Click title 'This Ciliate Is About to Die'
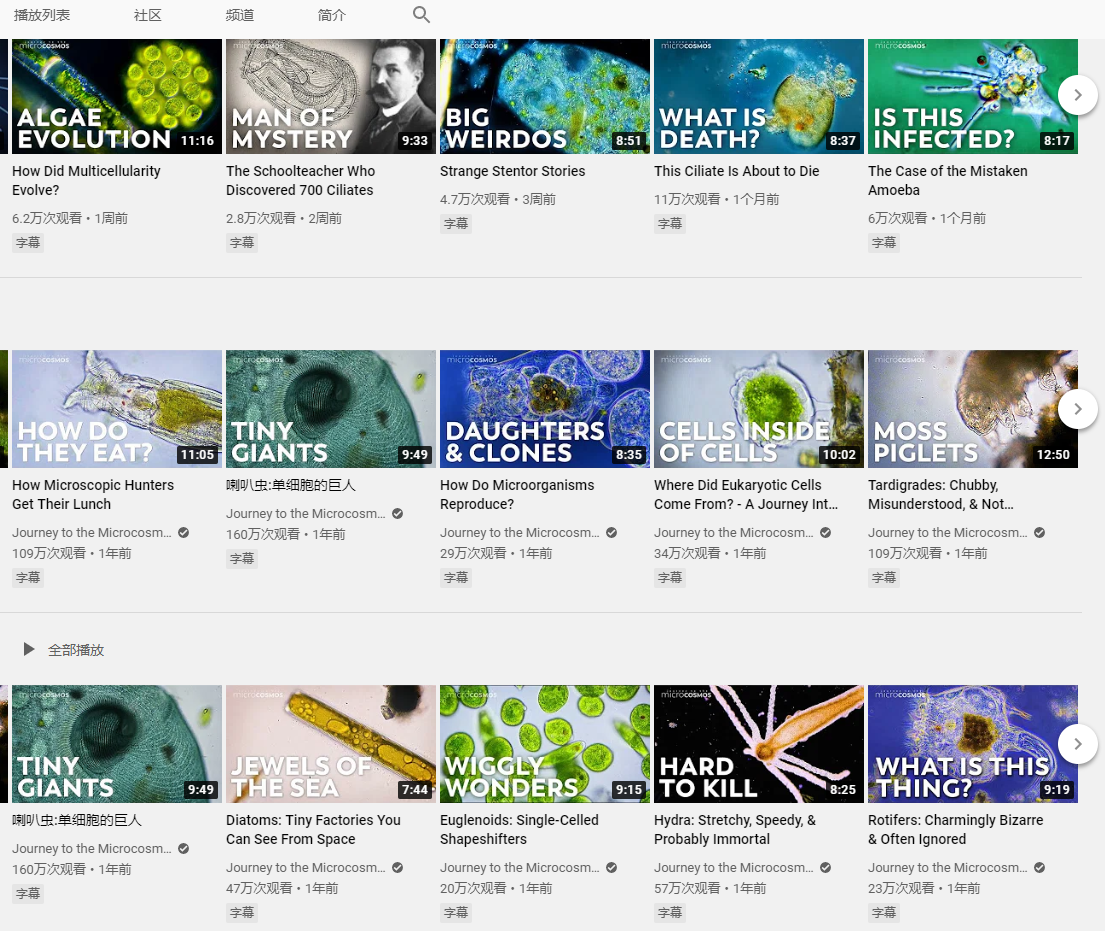The width and height of the screenshot is (1105, 931). point(736,171)
